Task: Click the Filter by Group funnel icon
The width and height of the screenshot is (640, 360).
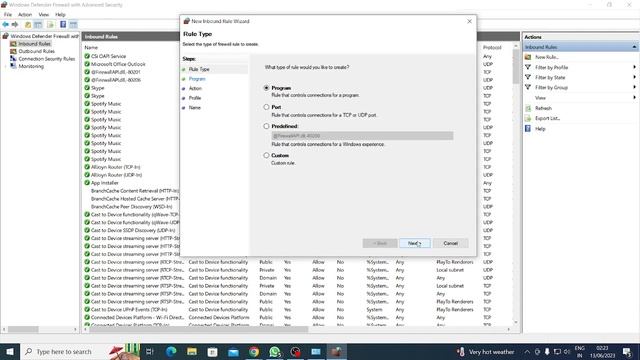Action: tap(528, 87)
